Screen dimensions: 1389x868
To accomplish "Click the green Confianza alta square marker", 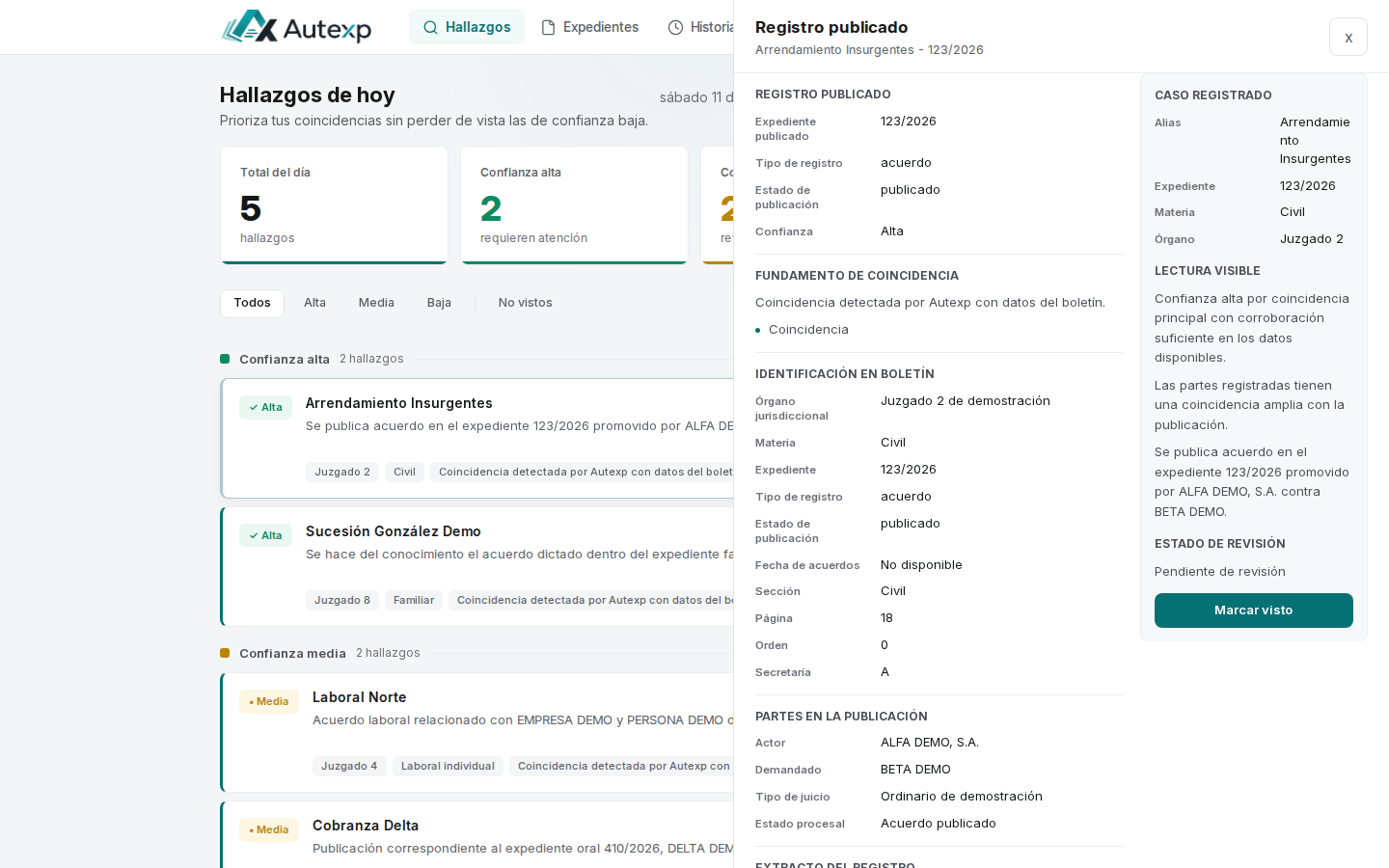I will click(225, 359).
